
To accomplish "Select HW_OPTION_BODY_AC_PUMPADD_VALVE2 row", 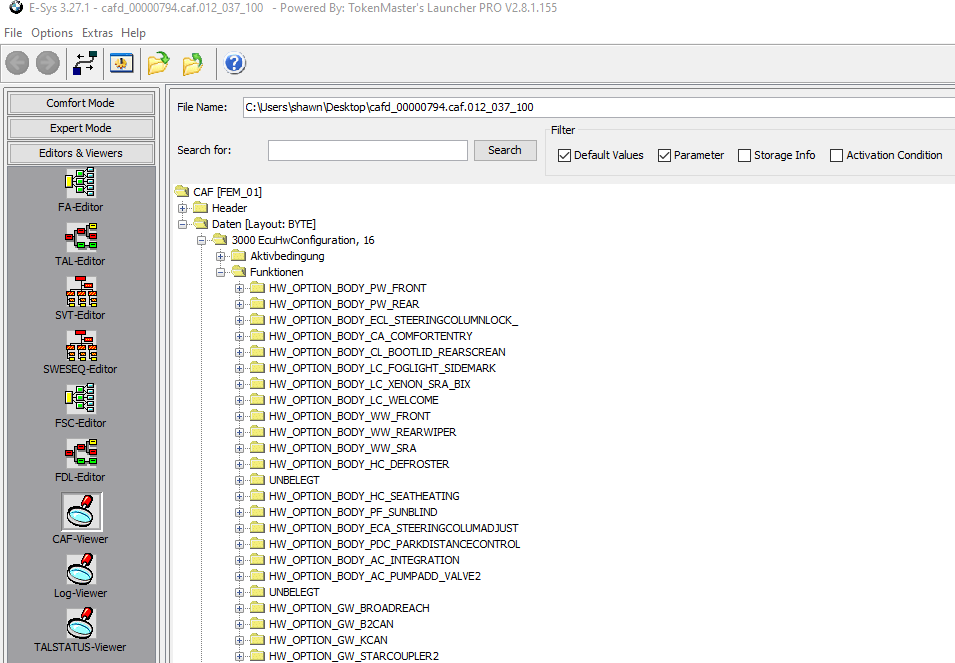I will [375, 576].
